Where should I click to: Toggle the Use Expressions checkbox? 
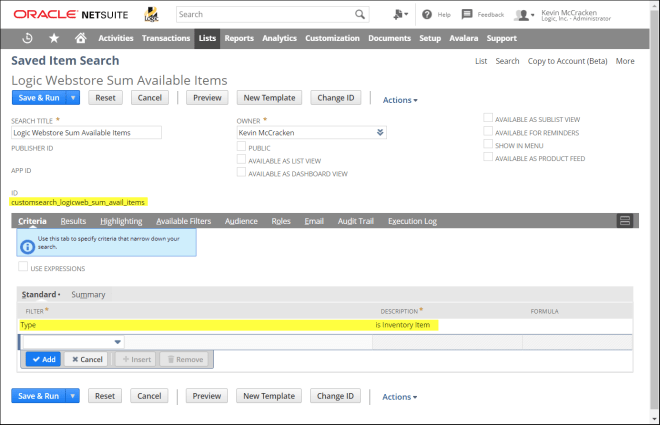[x=23, y=266]
